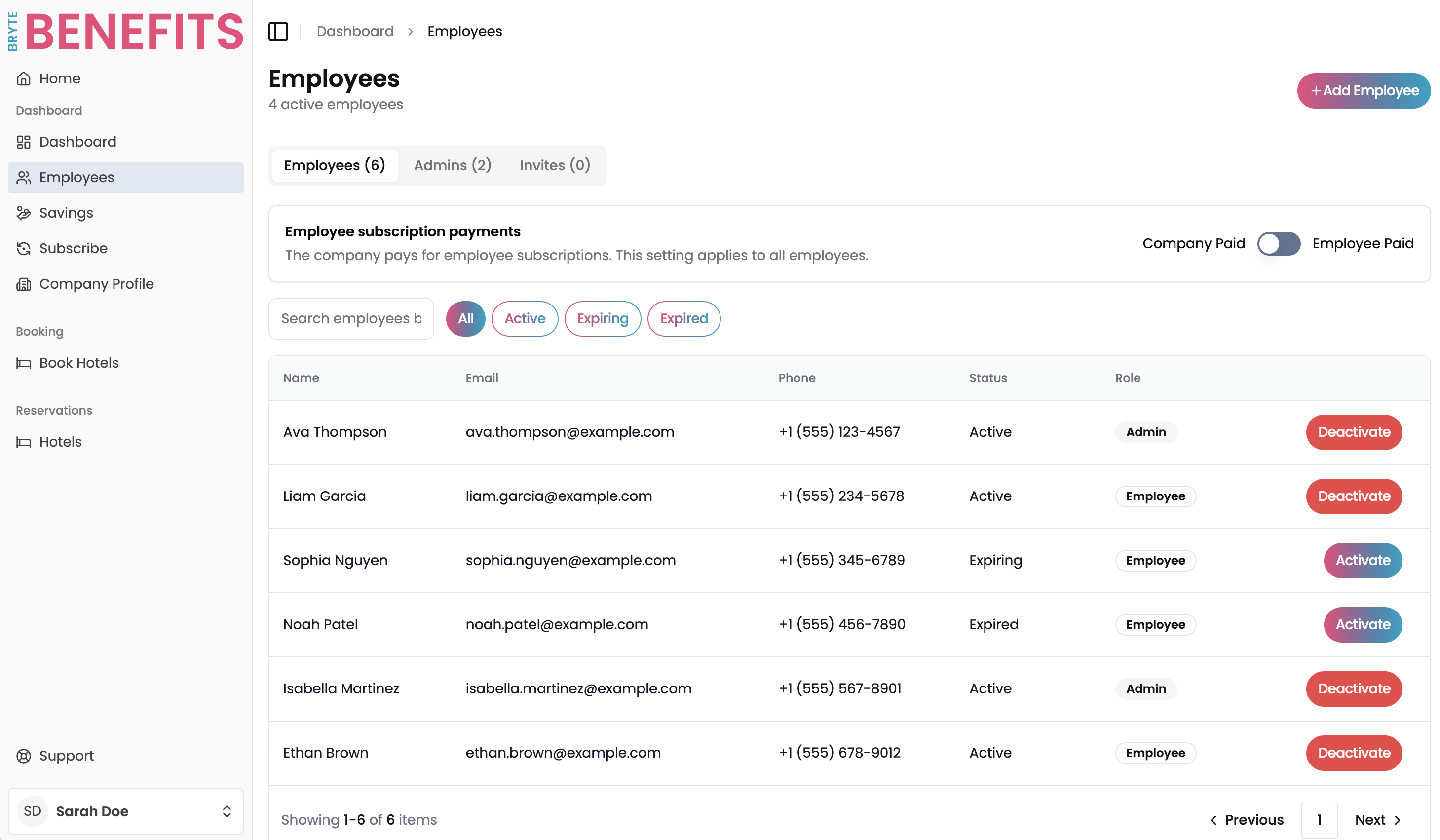This screenshot has width=1440, height=840.
Task: Open the Employees (6) tab
Action: (x=335, y=166)
